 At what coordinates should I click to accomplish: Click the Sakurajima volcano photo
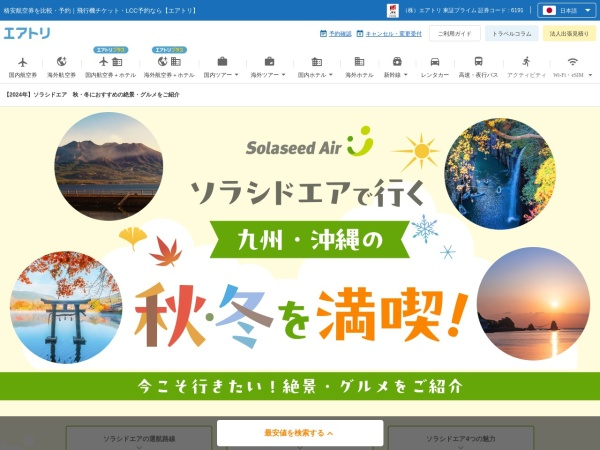click(109, 166)
